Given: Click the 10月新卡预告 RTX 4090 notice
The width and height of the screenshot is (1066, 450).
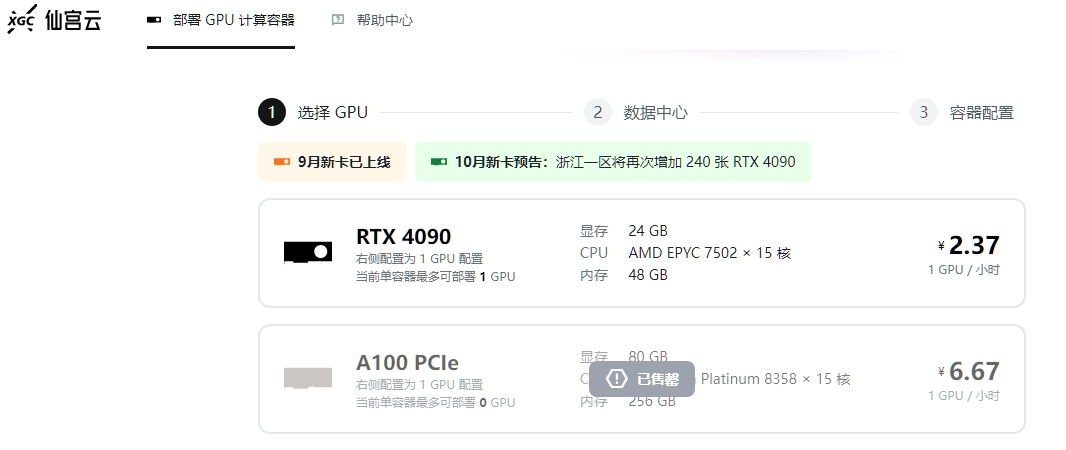Looking at the screenshot, I should (613, 162).
